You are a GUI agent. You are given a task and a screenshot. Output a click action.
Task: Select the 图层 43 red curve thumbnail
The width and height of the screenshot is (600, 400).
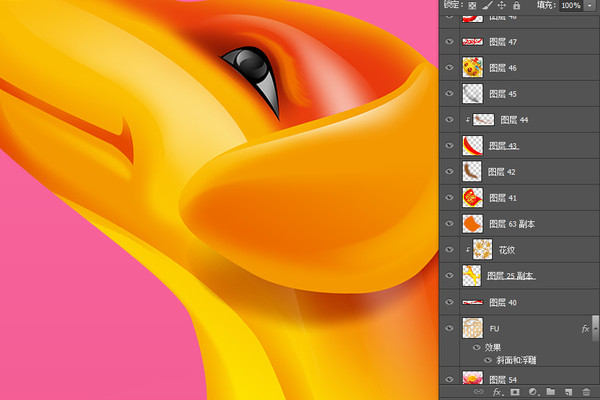point(472,146)
